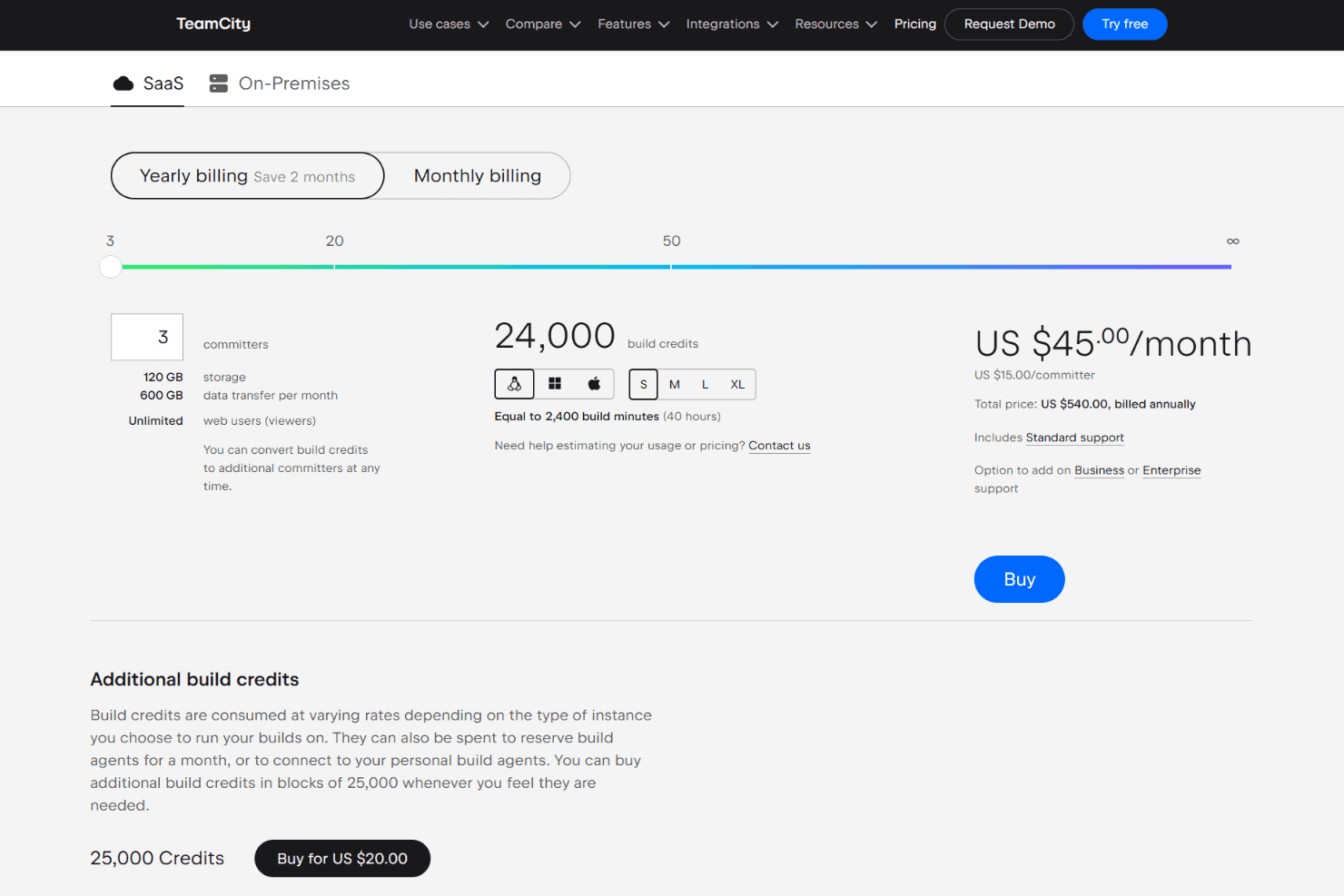Open the Pricing page link

click(x=914, y=25)
